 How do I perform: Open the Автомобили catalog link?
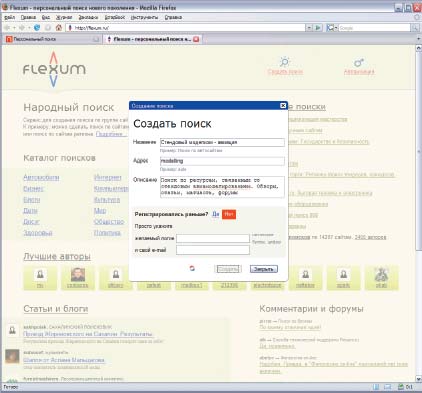[x=41, y=177]
